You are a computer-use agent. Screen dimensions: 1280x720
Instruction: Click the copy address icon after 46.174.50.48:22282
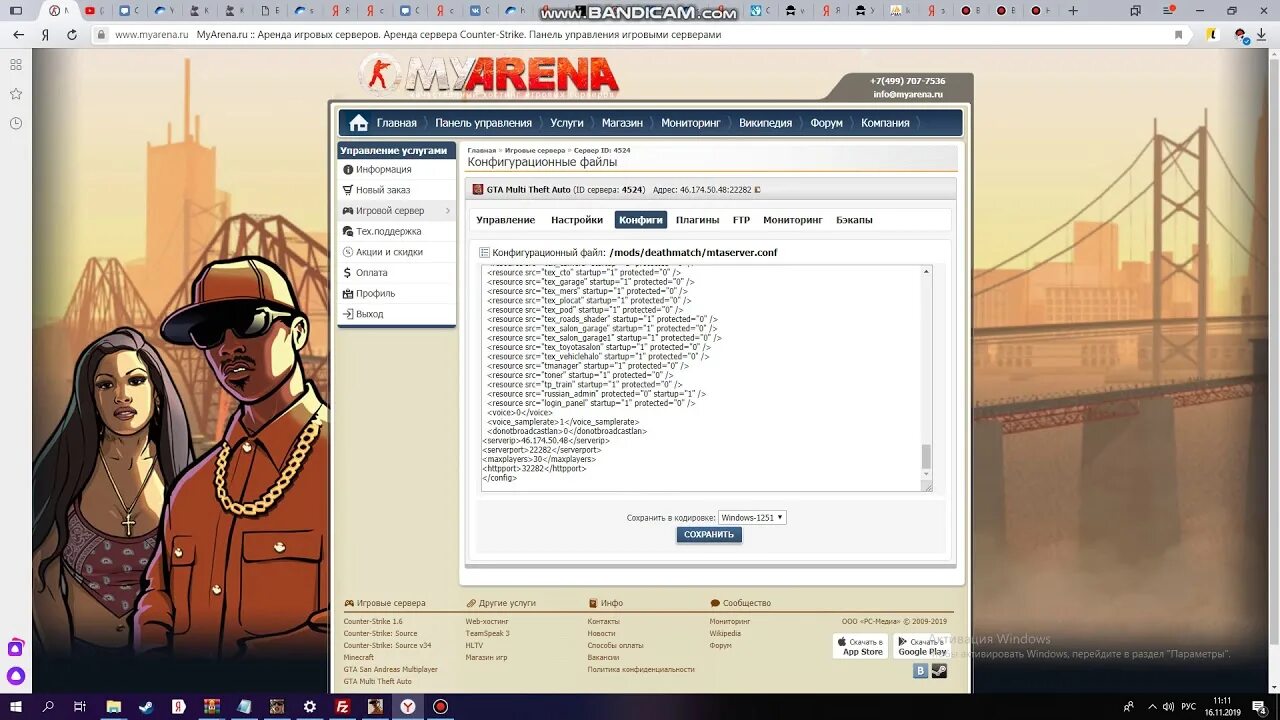tap(757, 189)
